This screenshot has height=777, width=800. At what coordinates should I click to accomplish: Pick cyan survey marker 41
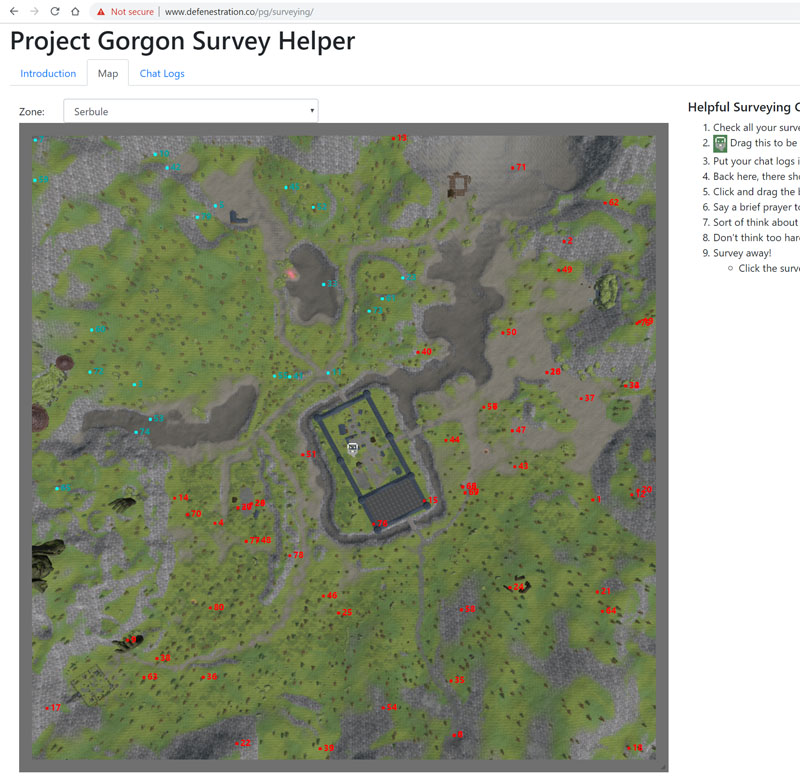(296, 376)
